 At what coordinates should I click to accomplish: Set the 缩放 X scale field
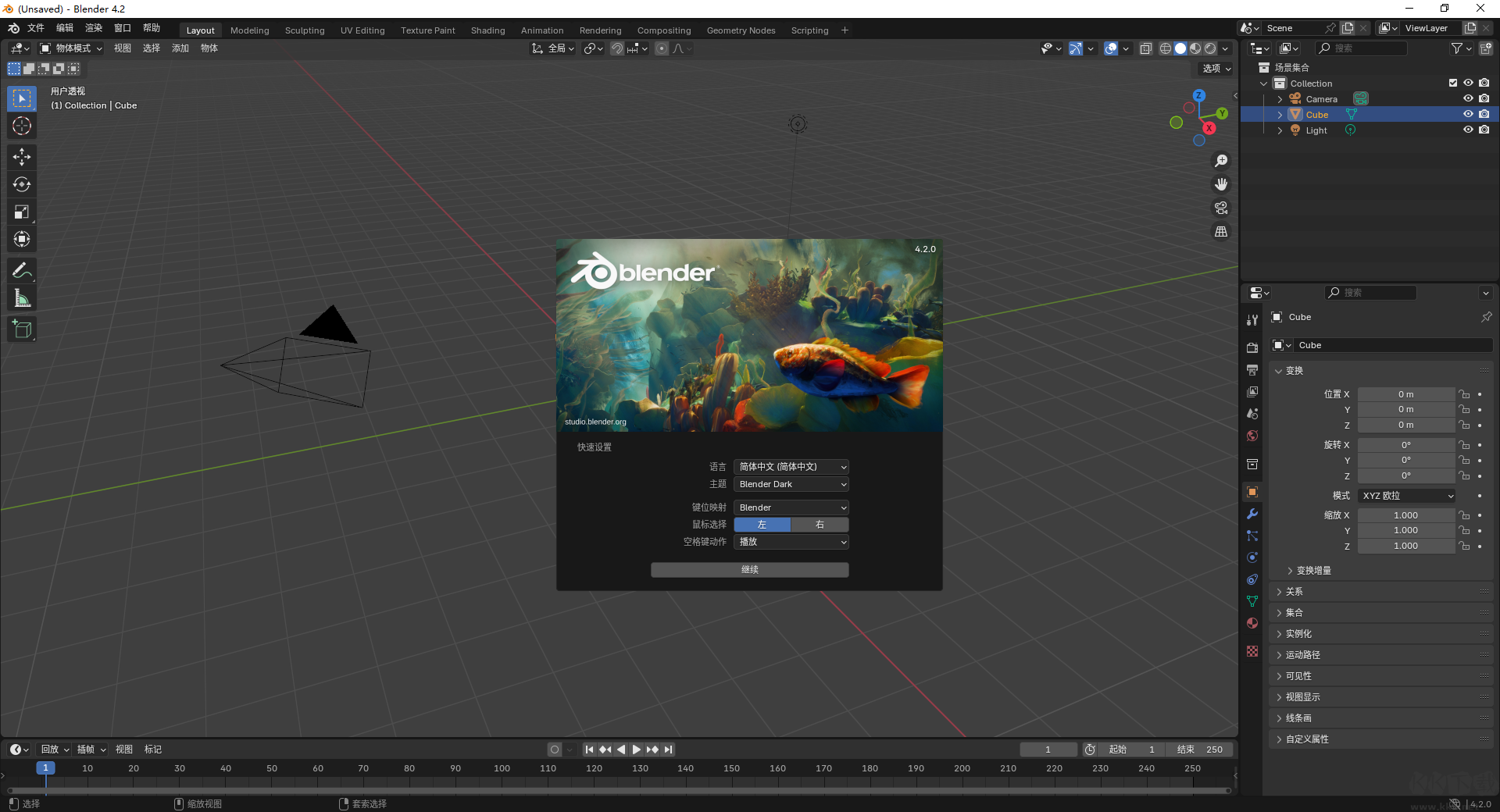1406,515
